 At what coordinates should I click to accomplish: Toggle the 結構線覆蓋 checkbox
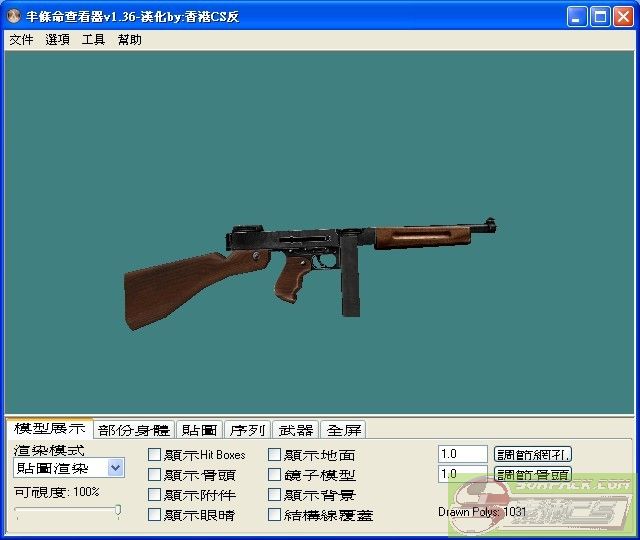coord(274,515)
